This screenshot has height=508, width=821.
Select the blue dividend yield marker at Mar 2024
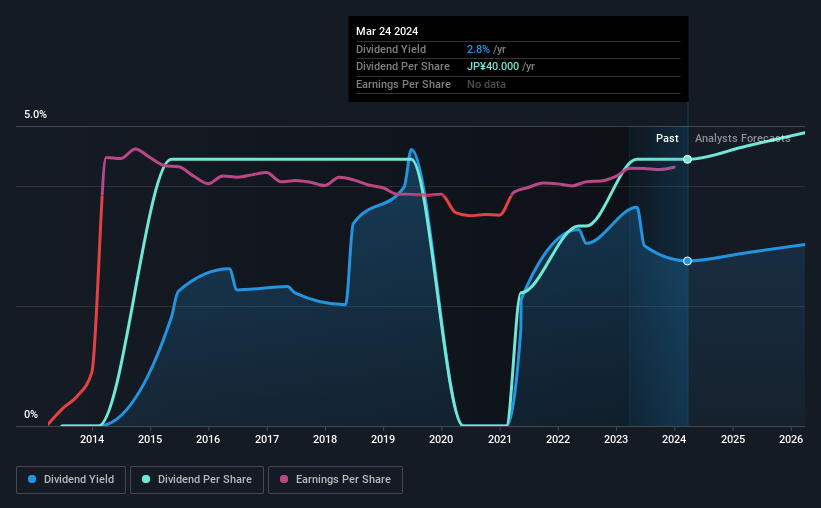click(687, 261)
